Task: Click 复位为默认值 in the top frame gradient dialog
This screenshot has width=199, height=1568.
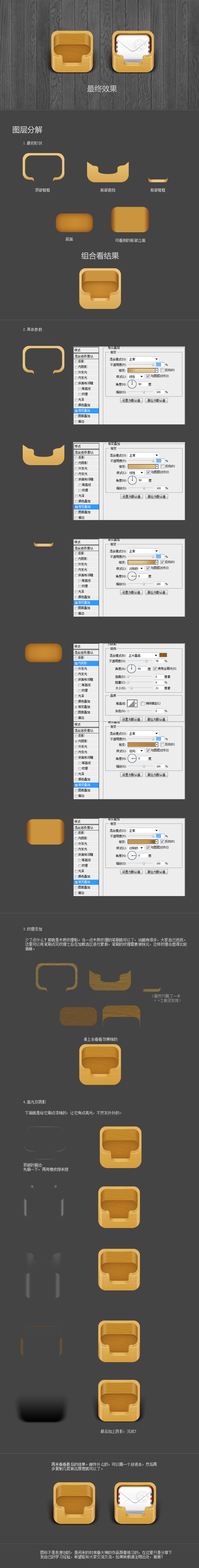Action: [x=156, y=401]
